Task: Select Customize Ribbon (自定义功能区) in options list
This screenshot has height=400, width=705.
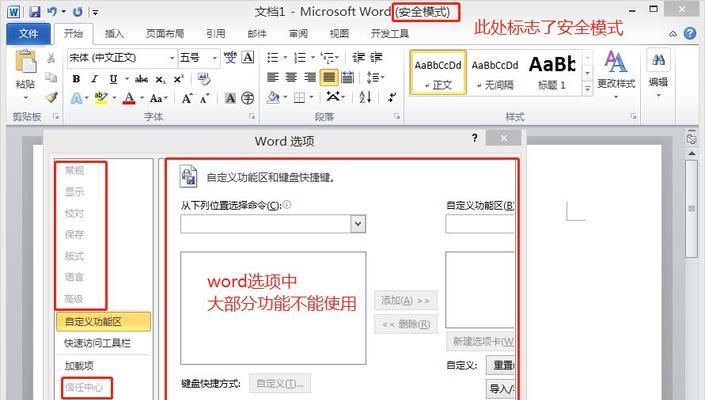Action: pyautogui.click(x=103, y=321)
